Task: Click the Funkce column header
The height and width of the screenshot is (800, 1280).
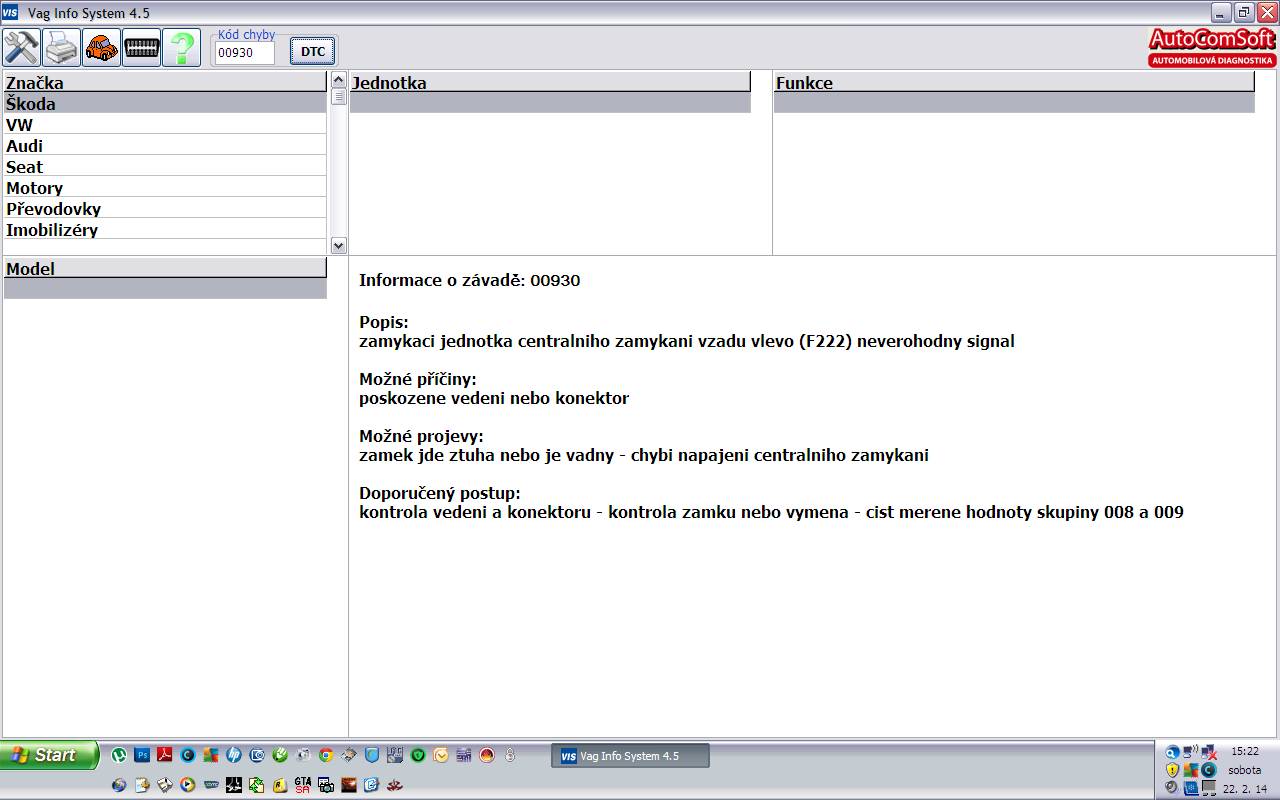Action: 1014,82
